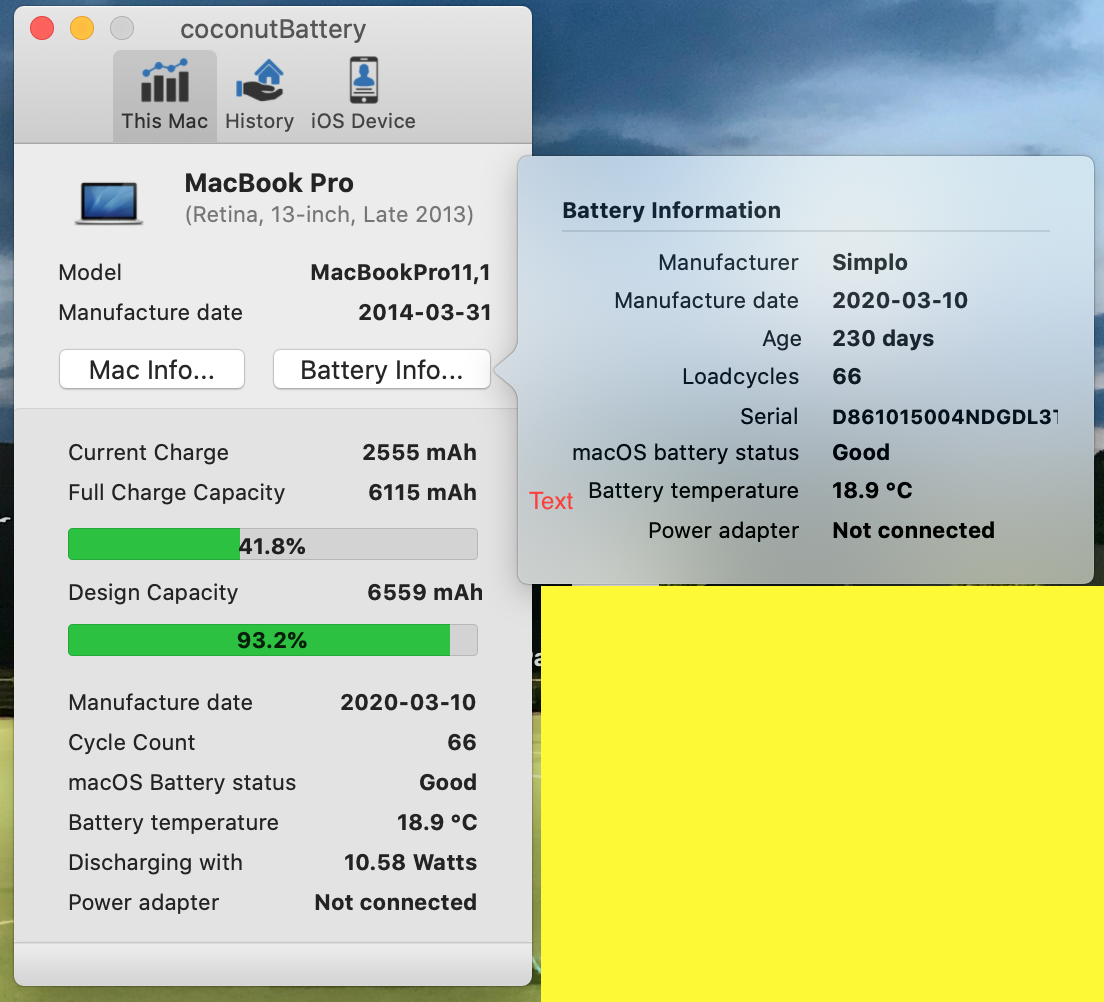Close the coconutBattery window

click(x=42, y=29)
